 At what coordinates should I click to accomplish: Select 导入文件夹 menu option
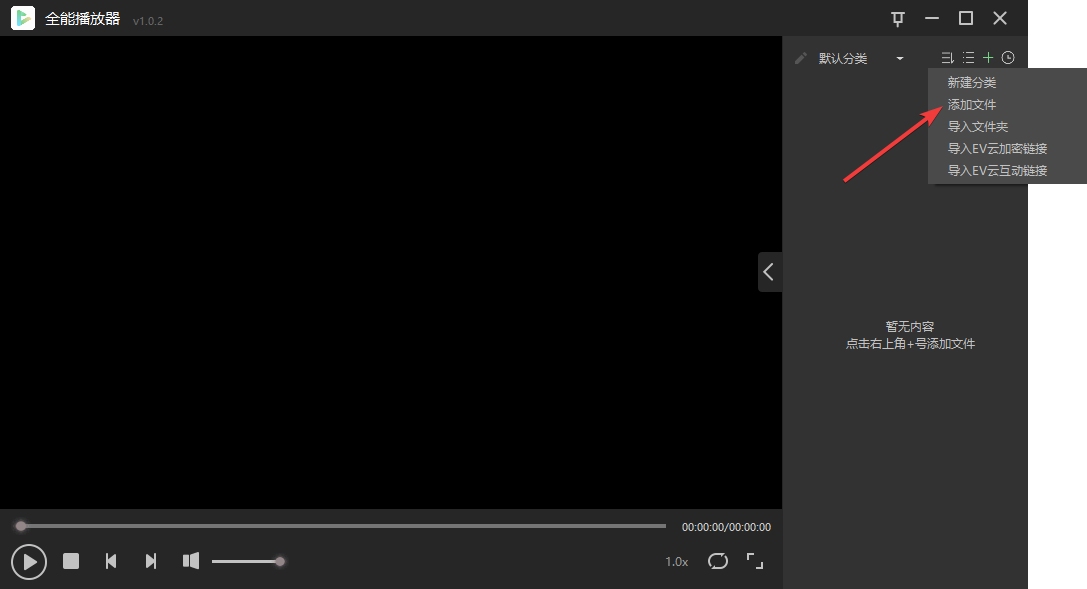coord(978,127)
